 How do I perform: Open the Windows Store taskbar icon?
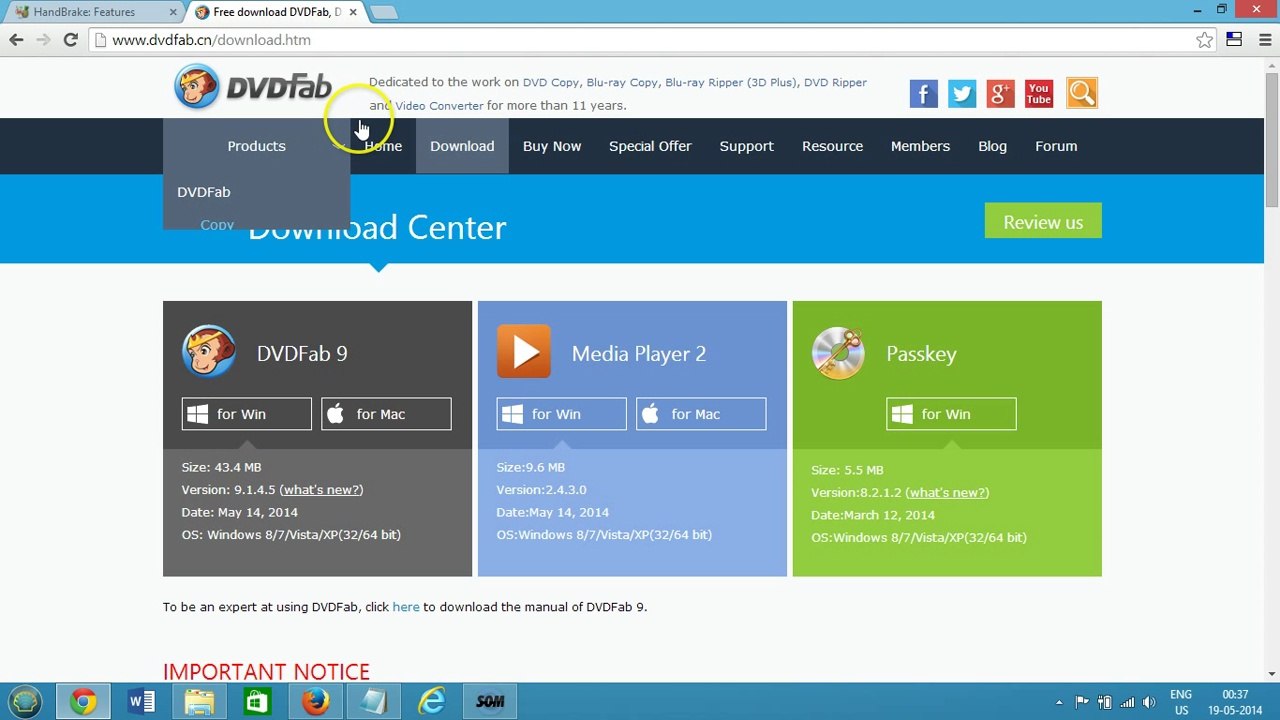pyautogui.click(x=257, y=701)
